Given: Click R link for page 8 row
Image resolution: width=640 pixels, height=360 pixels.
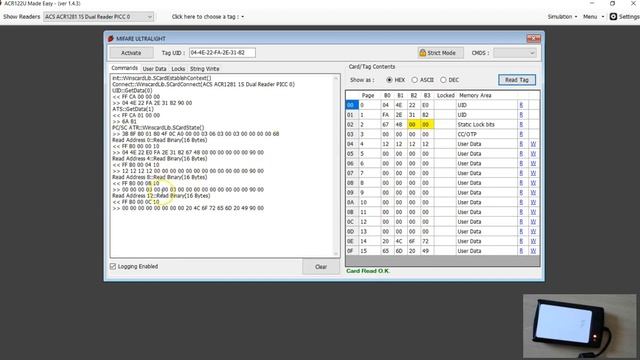Looking at the screenshot, I should point(521,183).
